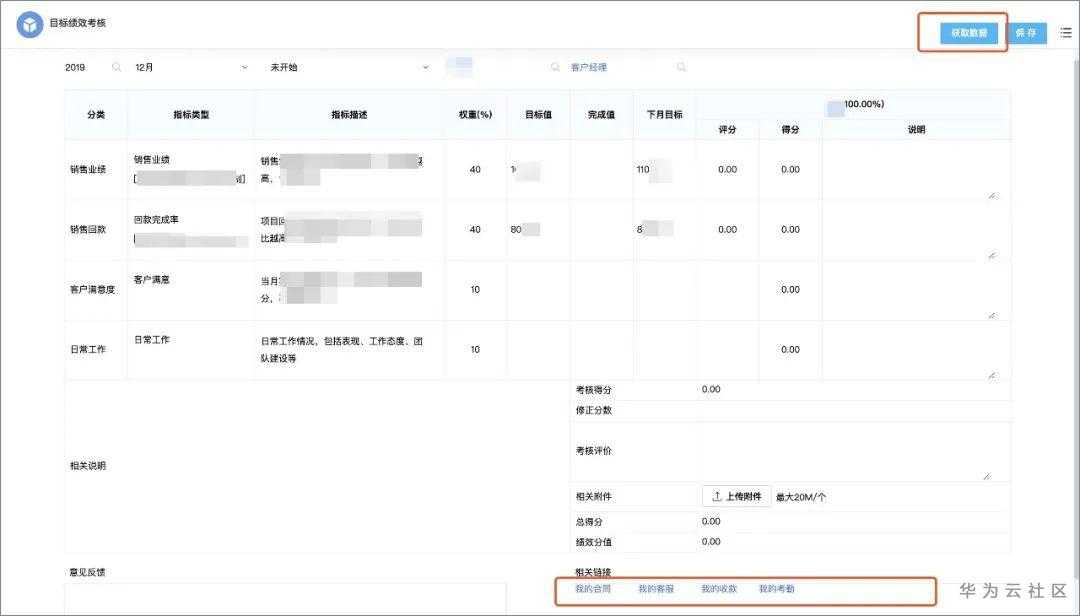The width and height of the screenshot is (1080, 616).
Task: Click the weight 10 in 日常工作 row
Action: tap(475, 349)
